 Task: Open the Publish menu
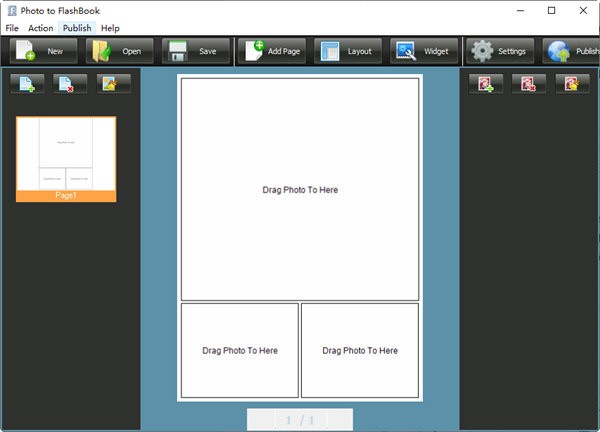(76, 28)
